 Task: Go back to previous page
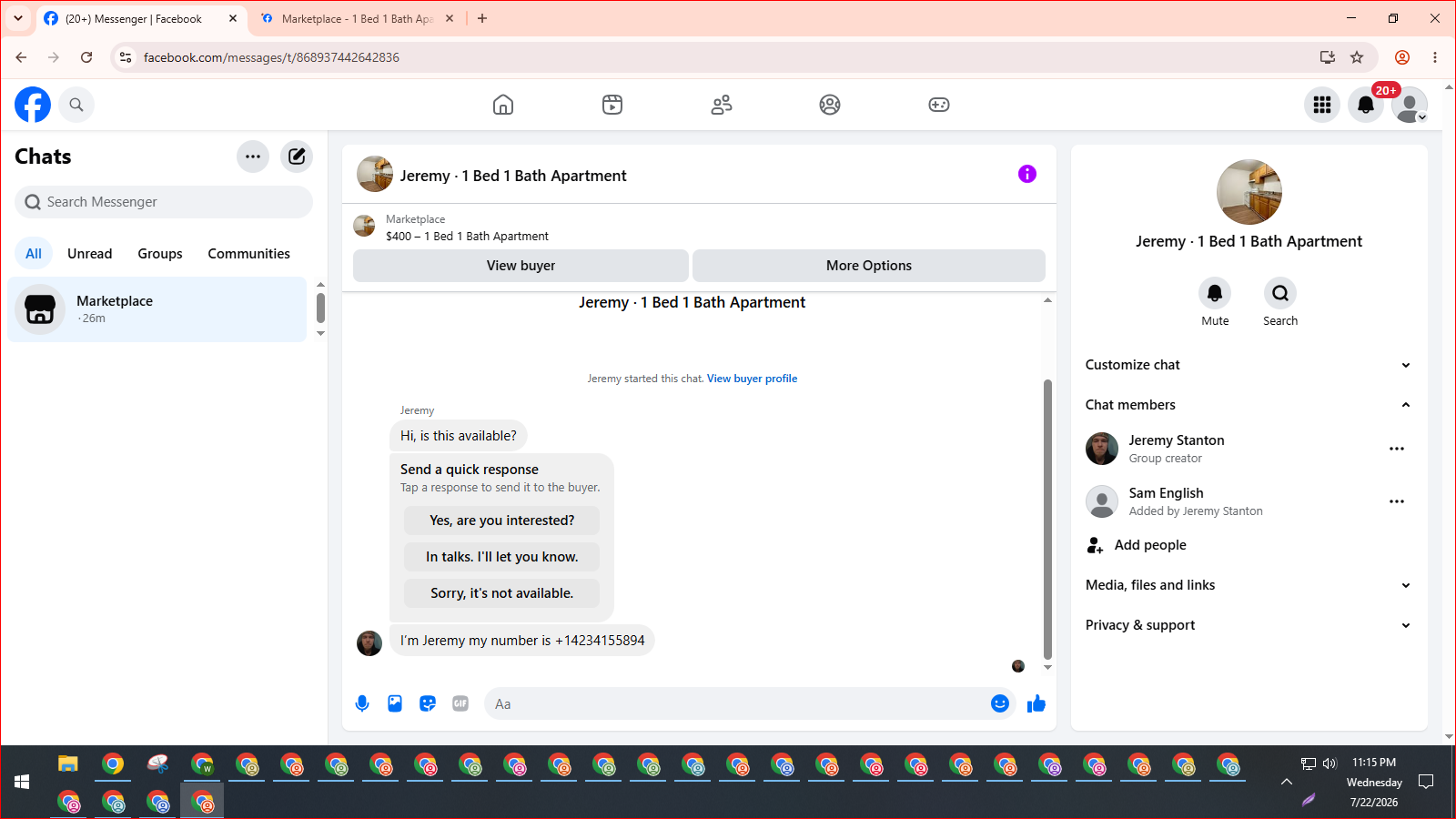click(21, 57)
